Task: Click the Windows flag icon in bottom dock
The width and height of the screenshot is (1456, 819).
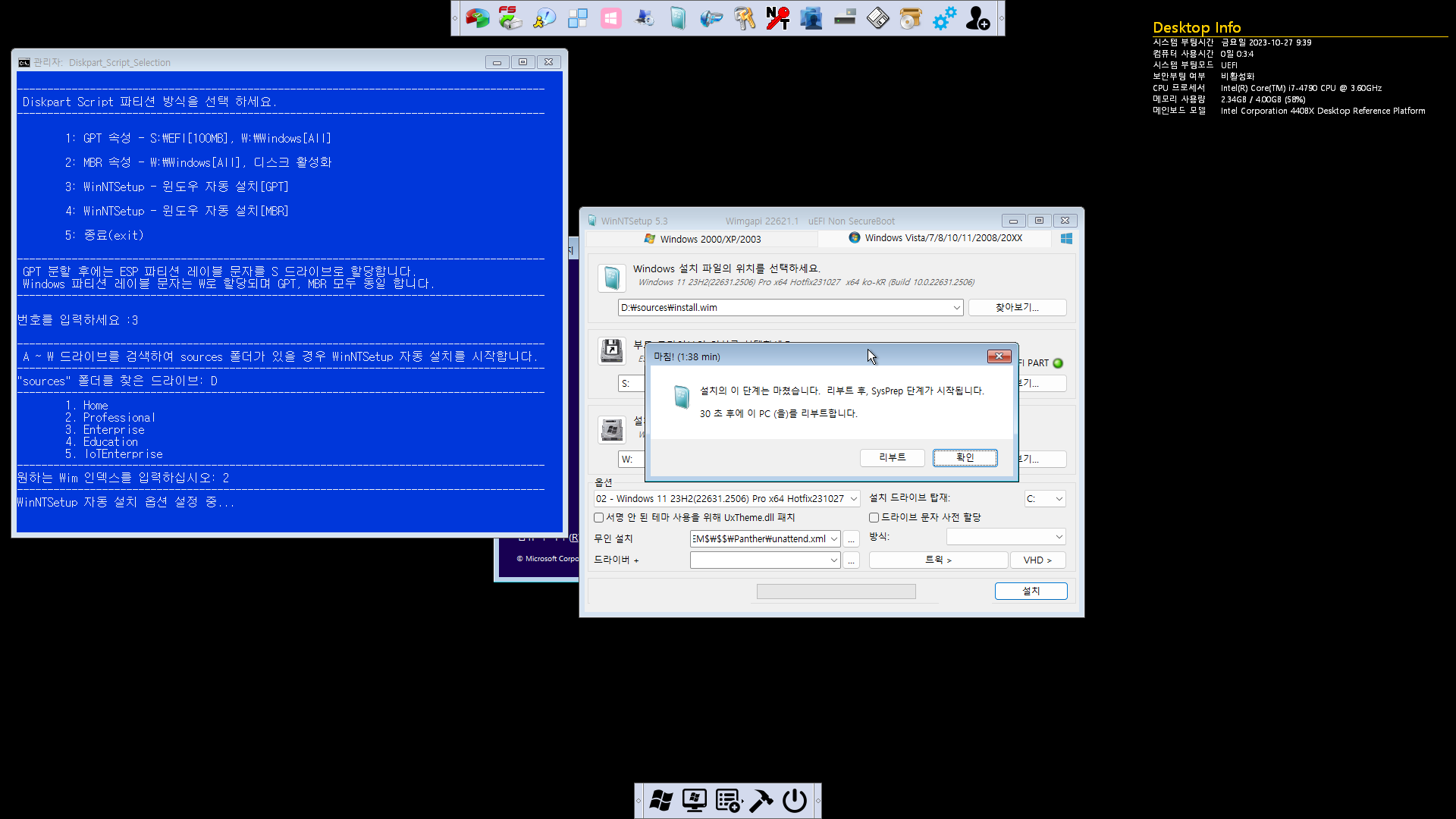Action: (661, 801)
